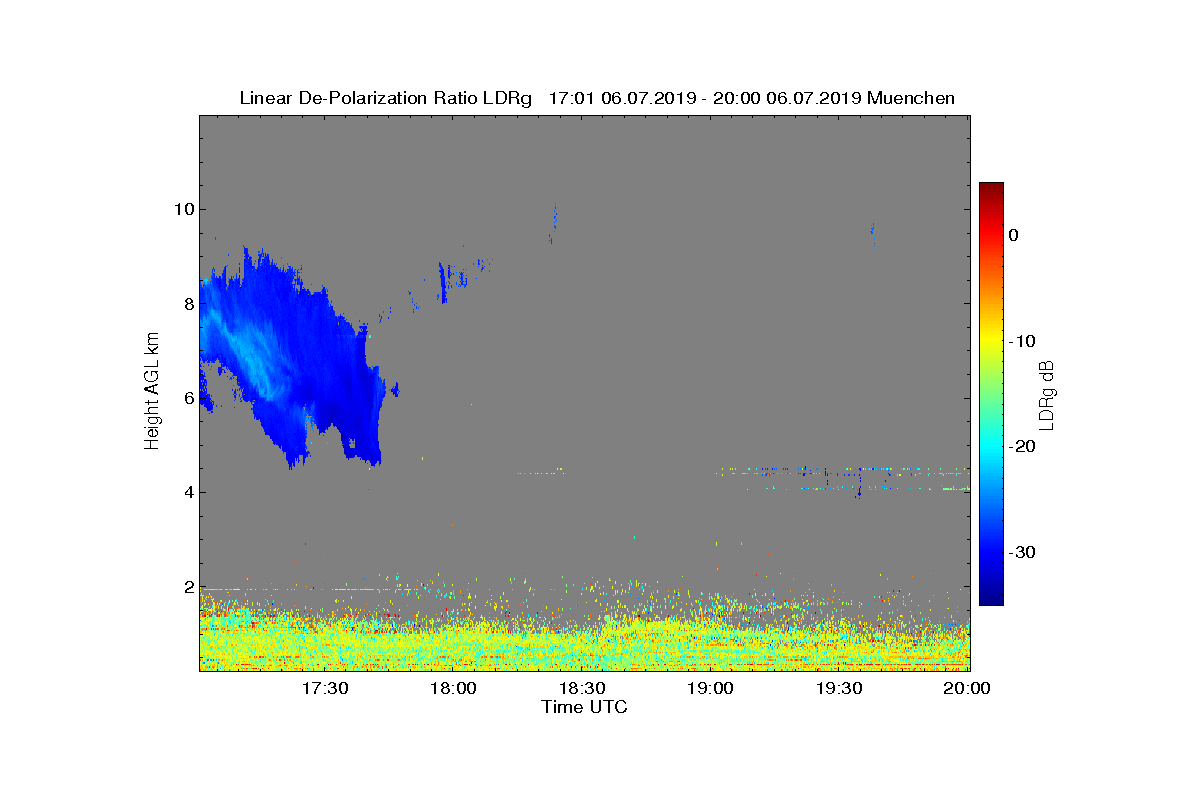The image size is (1200, 800).
Task: Click the cyan -20 dB colorbar region
Action: point(991,447)
